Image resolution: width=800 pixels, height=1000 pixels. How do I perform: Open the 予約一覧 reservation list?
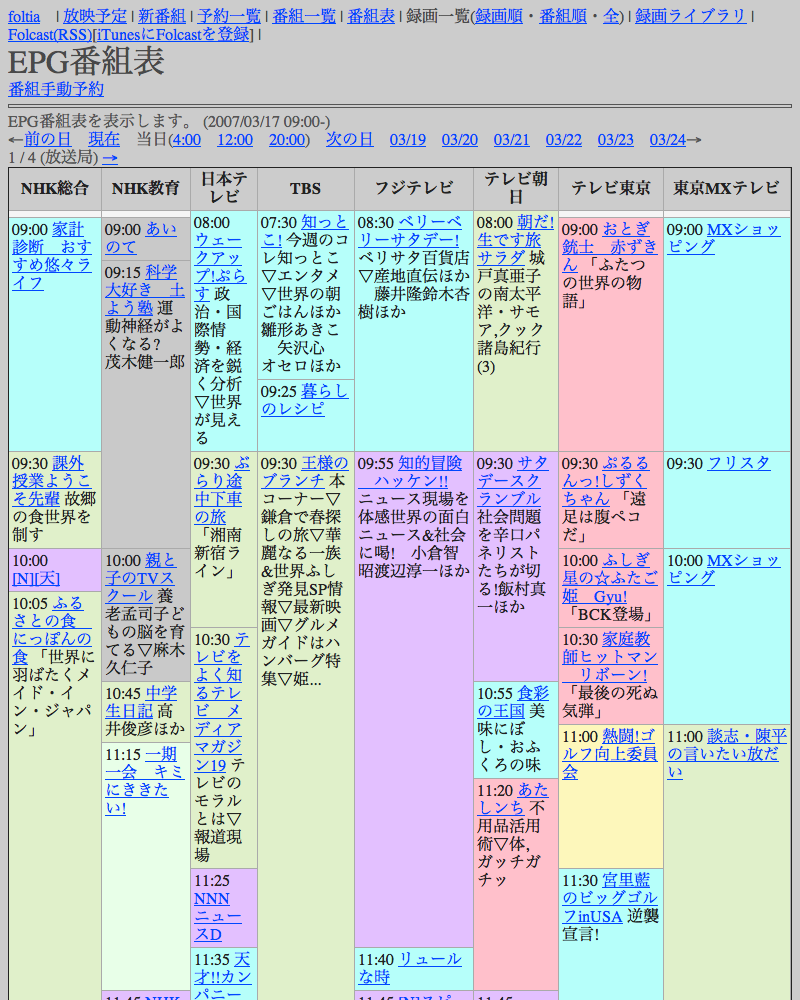tap(229, 16)
